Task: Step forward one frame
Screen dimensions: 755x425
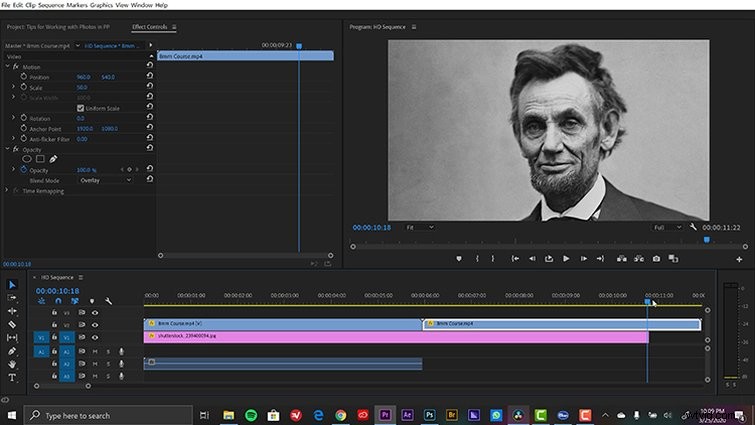Action: (584, 258)
